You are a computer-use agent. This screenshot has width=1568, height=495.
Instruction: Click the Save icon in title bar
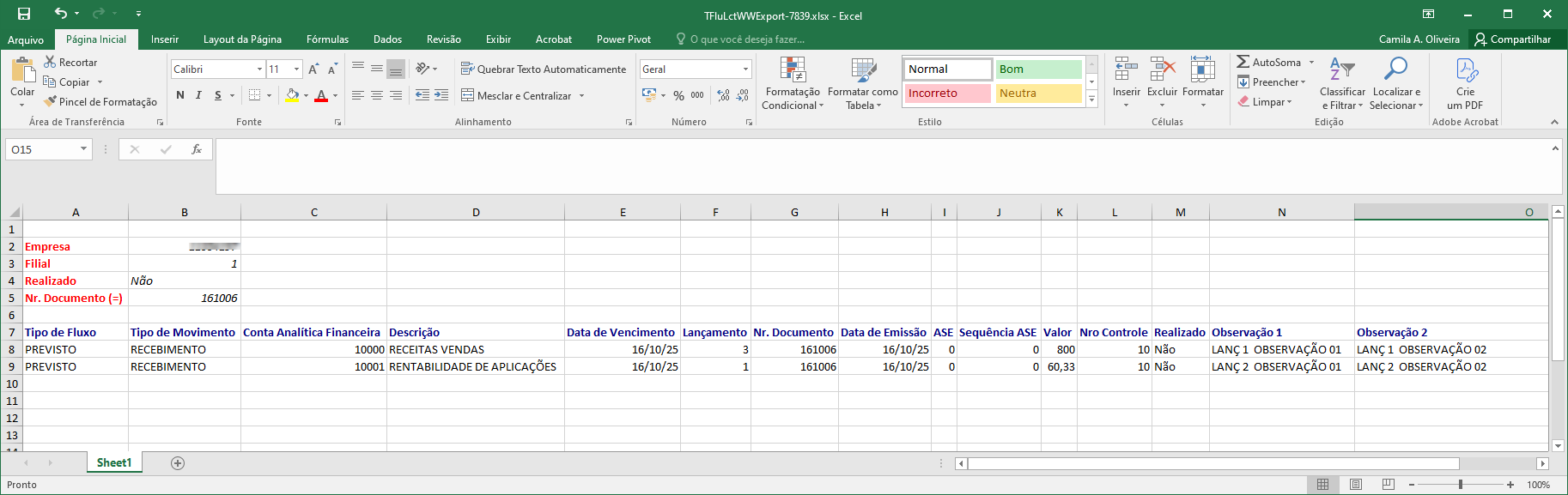24,14
